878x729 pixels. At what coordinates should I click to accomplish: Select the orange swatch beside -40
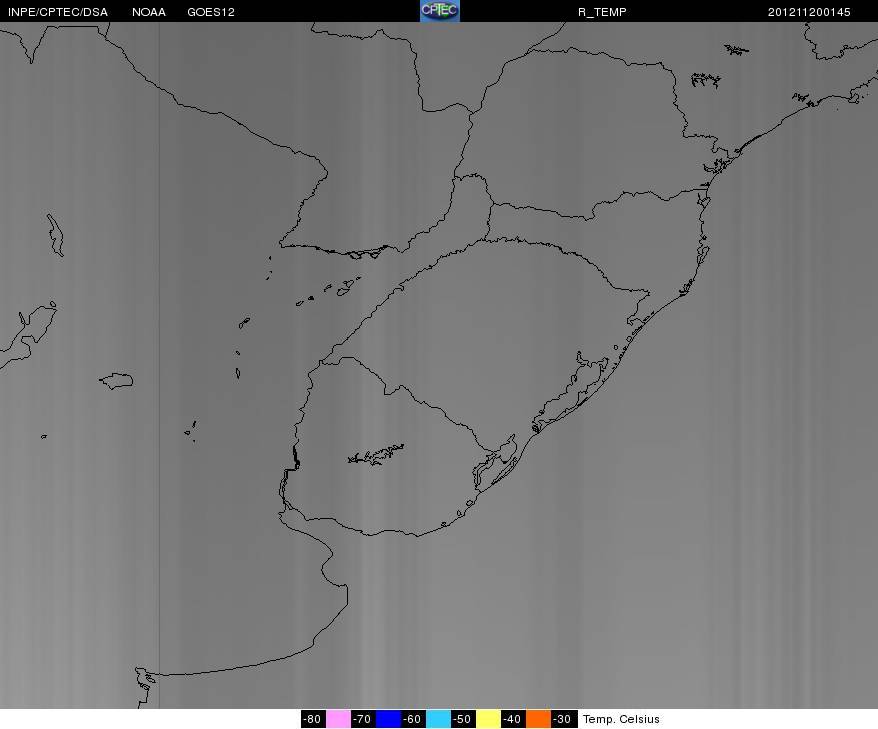[538, 719]
